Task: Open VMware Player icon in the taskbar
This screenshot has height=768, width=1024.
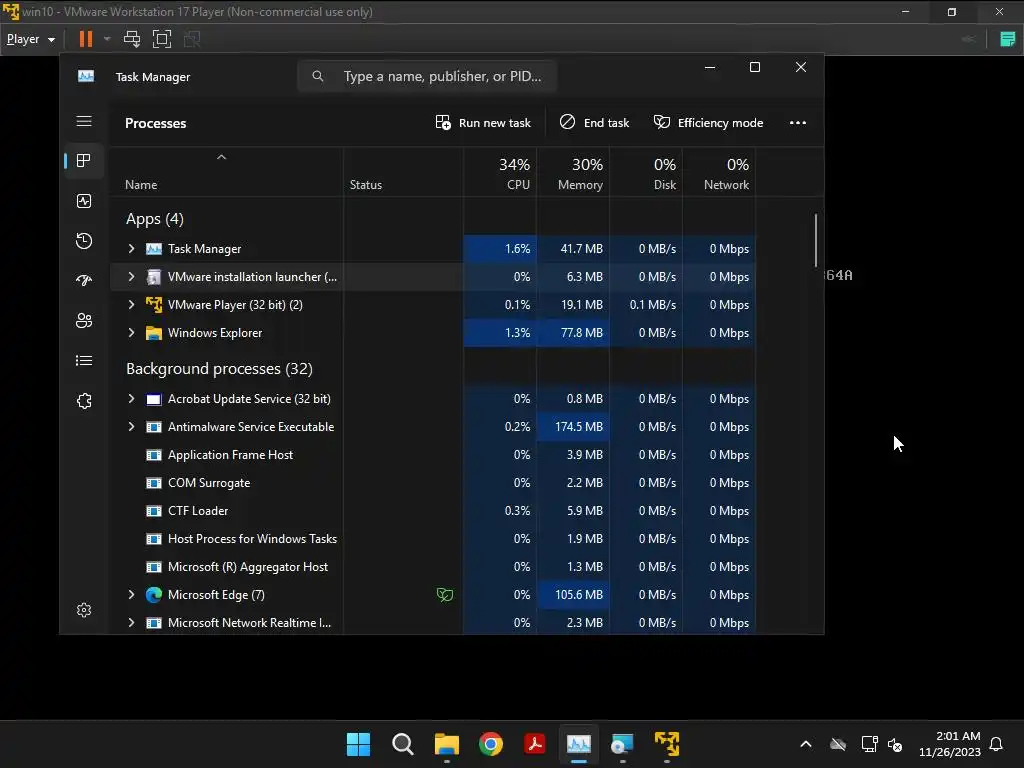Action: pos(667,744)
